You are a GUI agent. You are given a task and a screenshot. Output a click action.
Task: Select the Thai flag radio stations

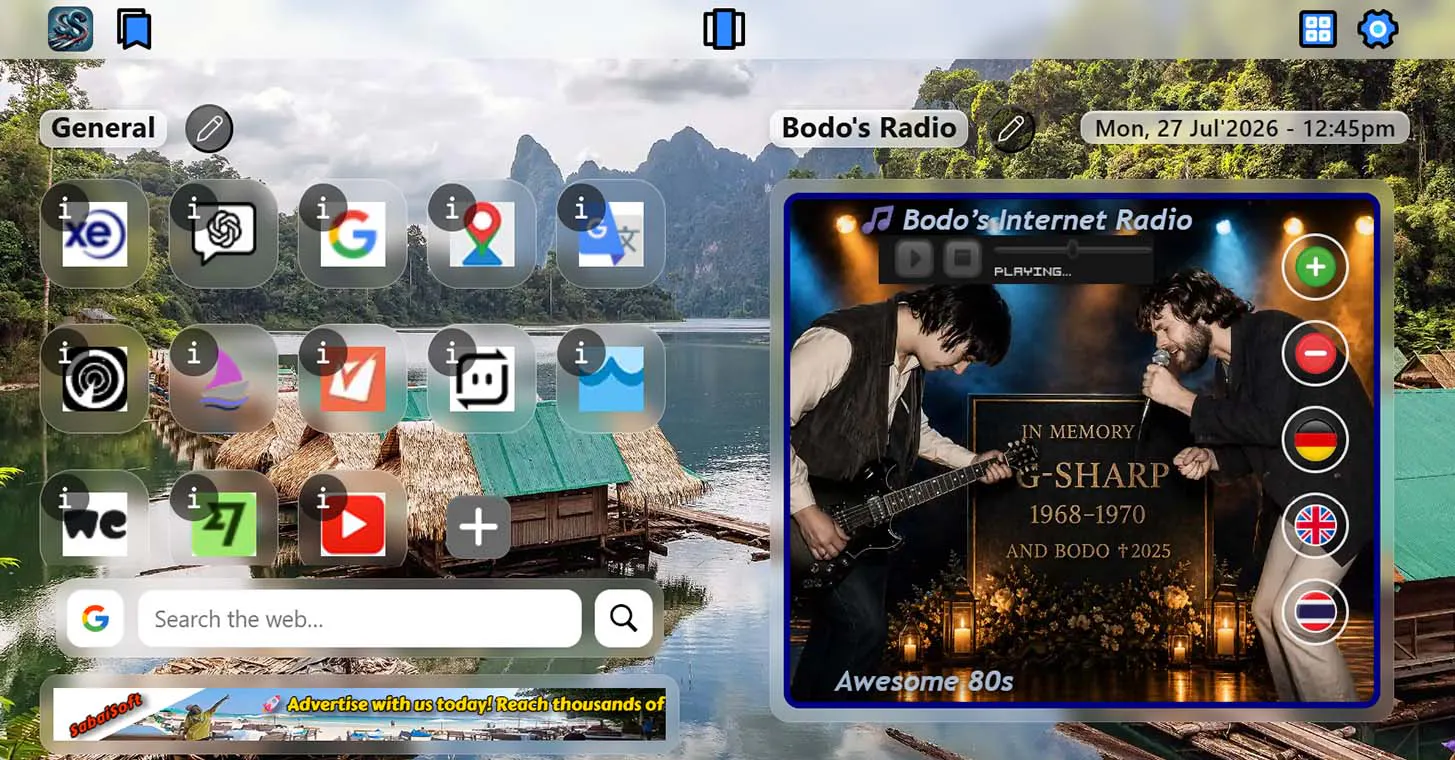coord(1316,612)
